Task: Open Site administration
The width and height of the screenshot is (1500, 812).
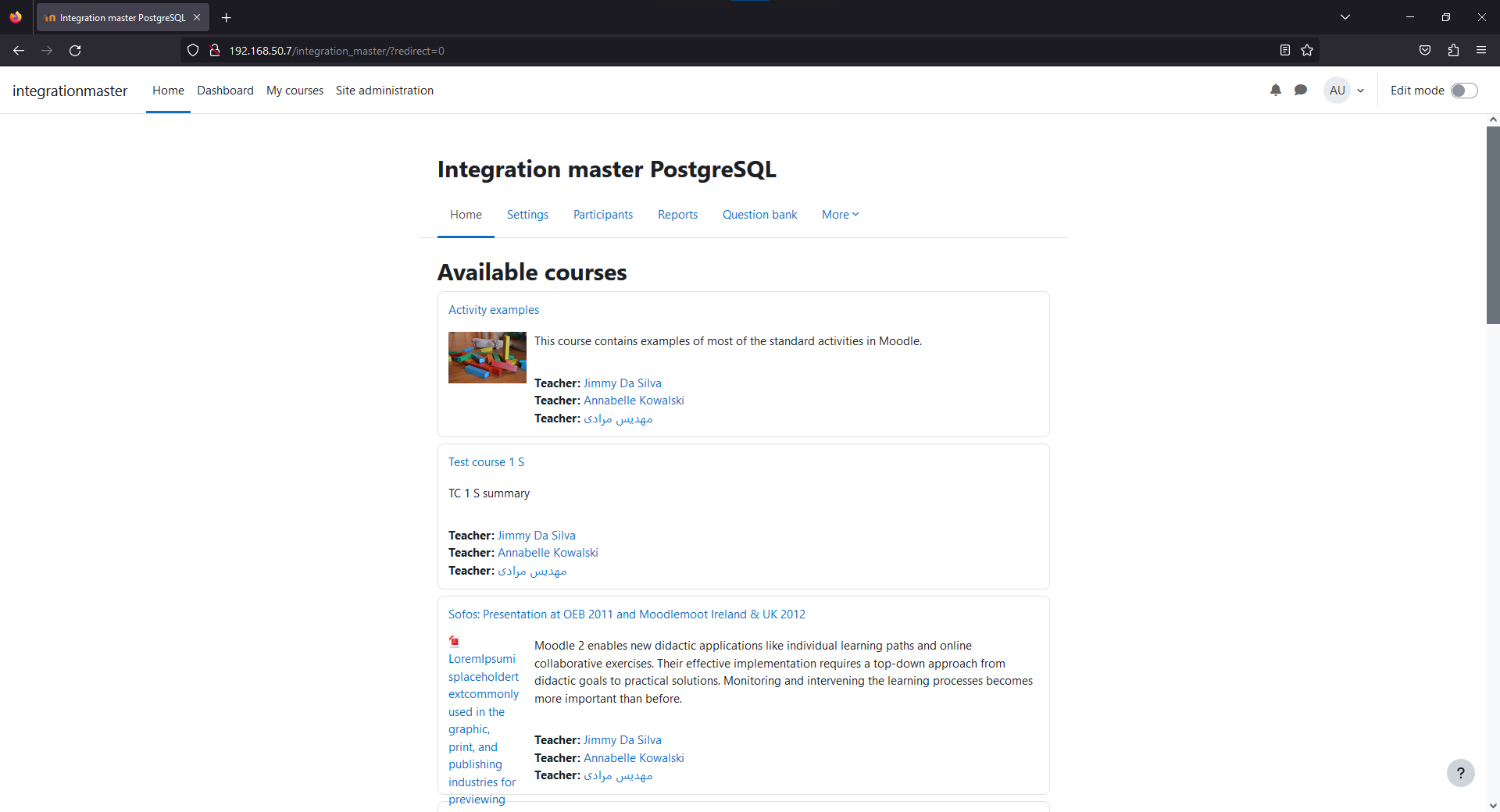Action: coord(384,91)
